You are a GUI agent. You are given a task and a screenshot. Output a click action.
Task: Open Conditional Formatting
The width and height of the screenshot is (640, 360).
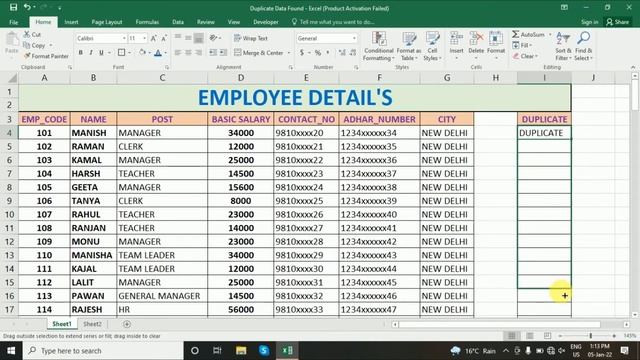point(379,47)
